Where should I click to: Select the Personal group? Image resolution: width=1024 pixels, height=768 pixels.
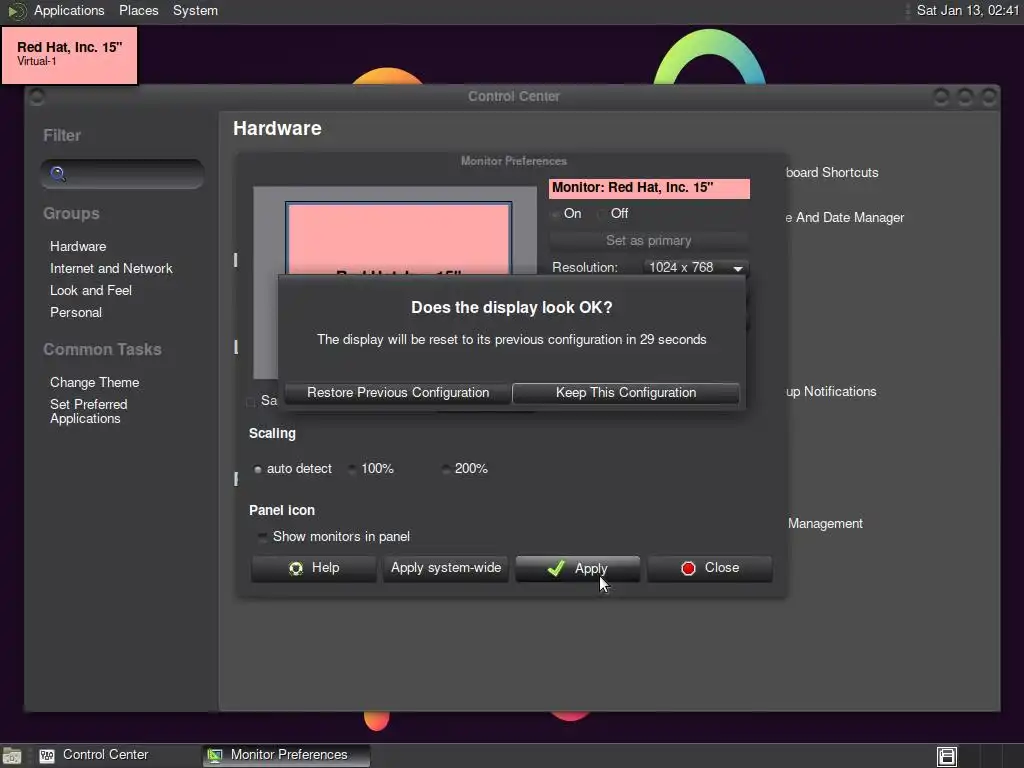coord(76,312)
